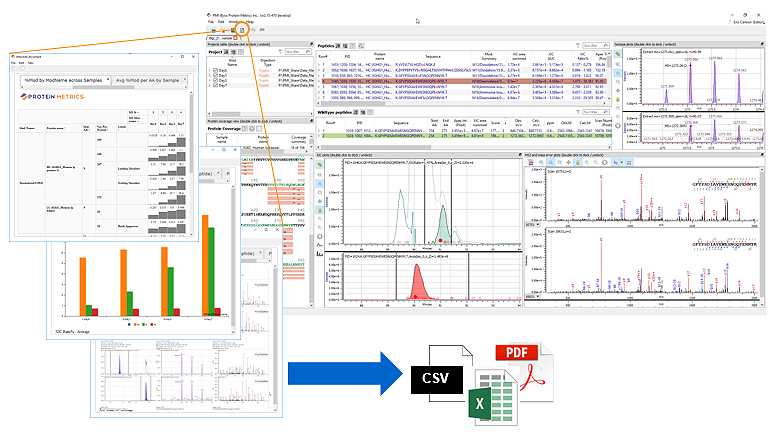Expand row 1 in the Peptides table
Viewport: 774px width, 432px height.
pyautogui.click(x=319, y=64)
